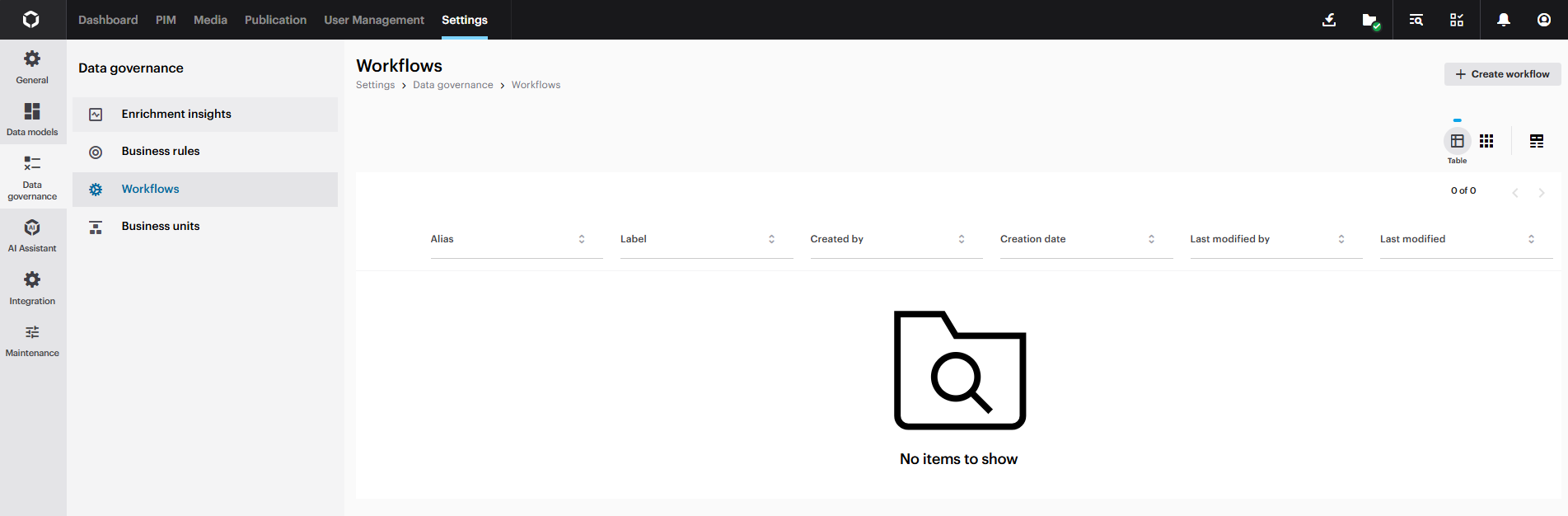Go to the PIM tab
Viewport: 1568px width, 516px height.
pos(166,20)
